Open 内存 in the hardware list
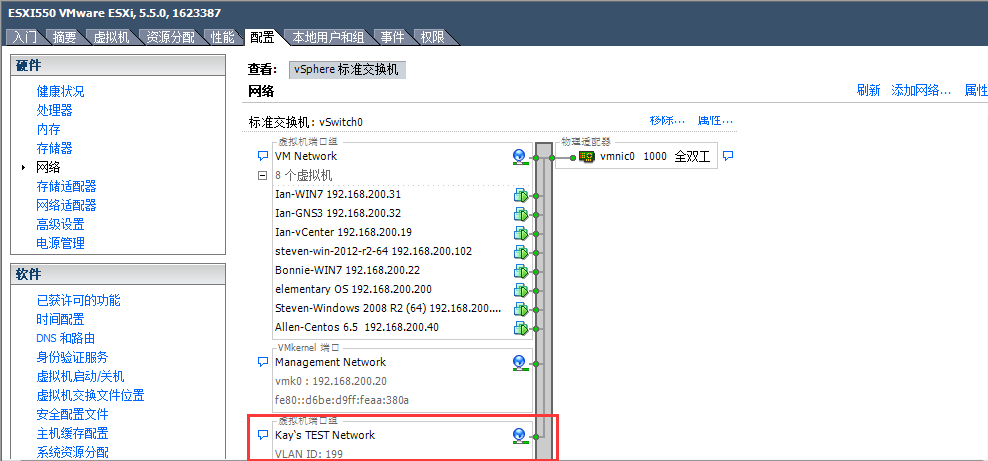Image resolution: width=988 pixels, height=461 pixels. 49,129
